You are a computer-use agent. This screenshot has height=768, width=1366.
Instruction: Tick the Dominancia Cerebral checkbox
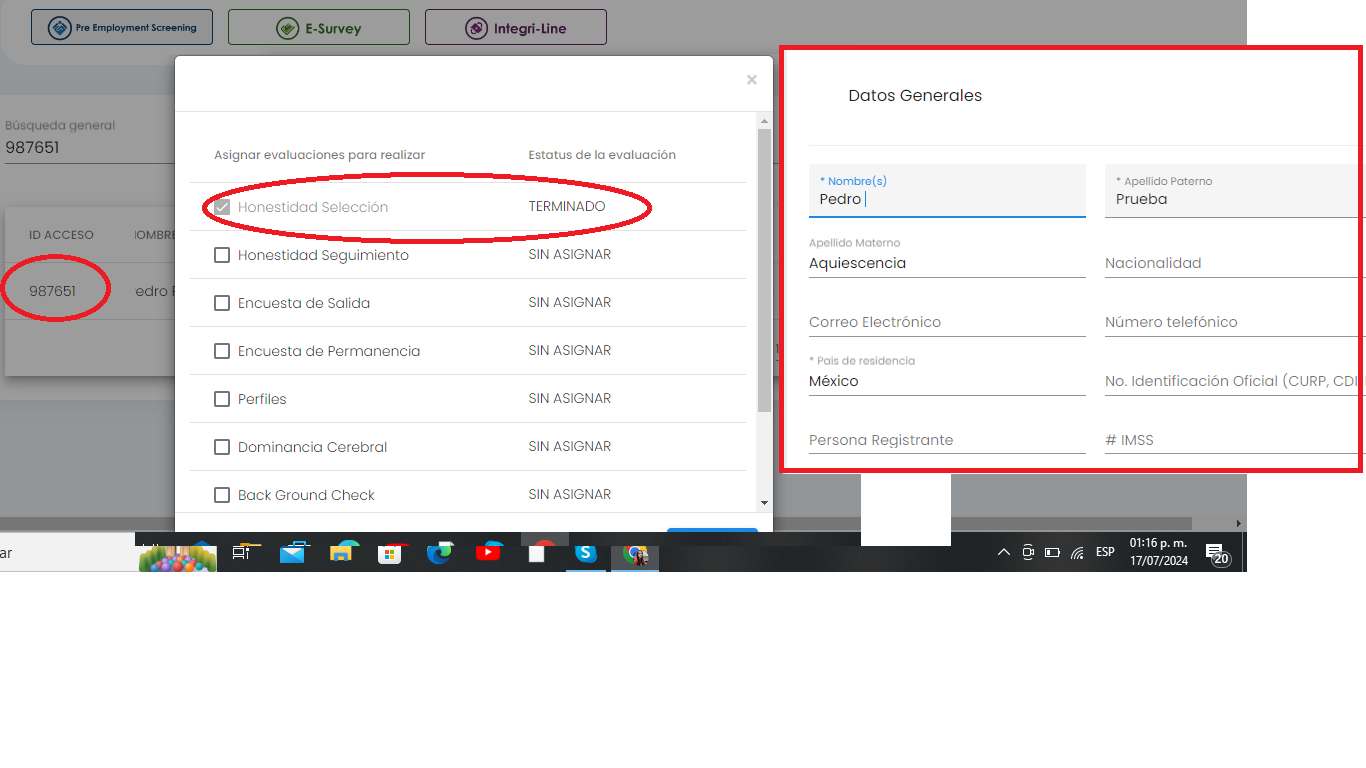click(x=222, y=447)
